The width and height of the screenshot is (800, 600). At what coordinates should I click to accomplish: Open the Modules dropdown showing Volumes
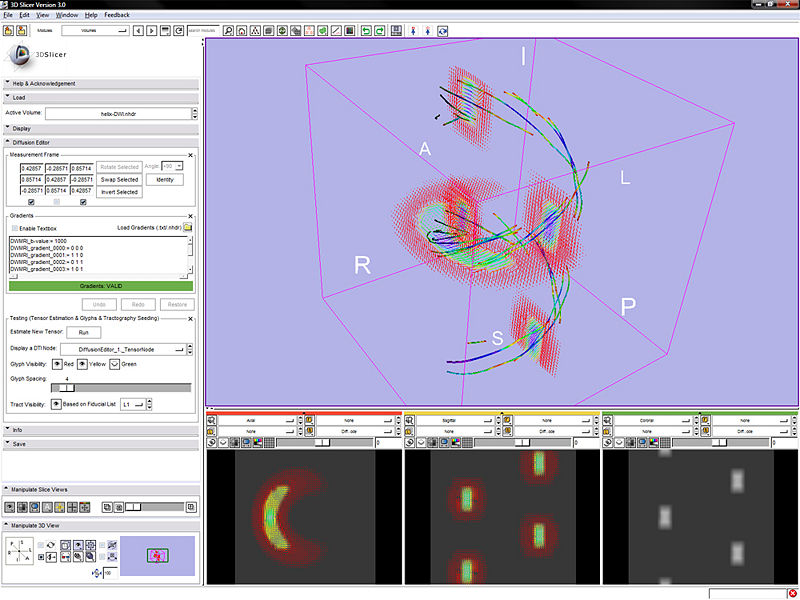[x=94, y=31]
